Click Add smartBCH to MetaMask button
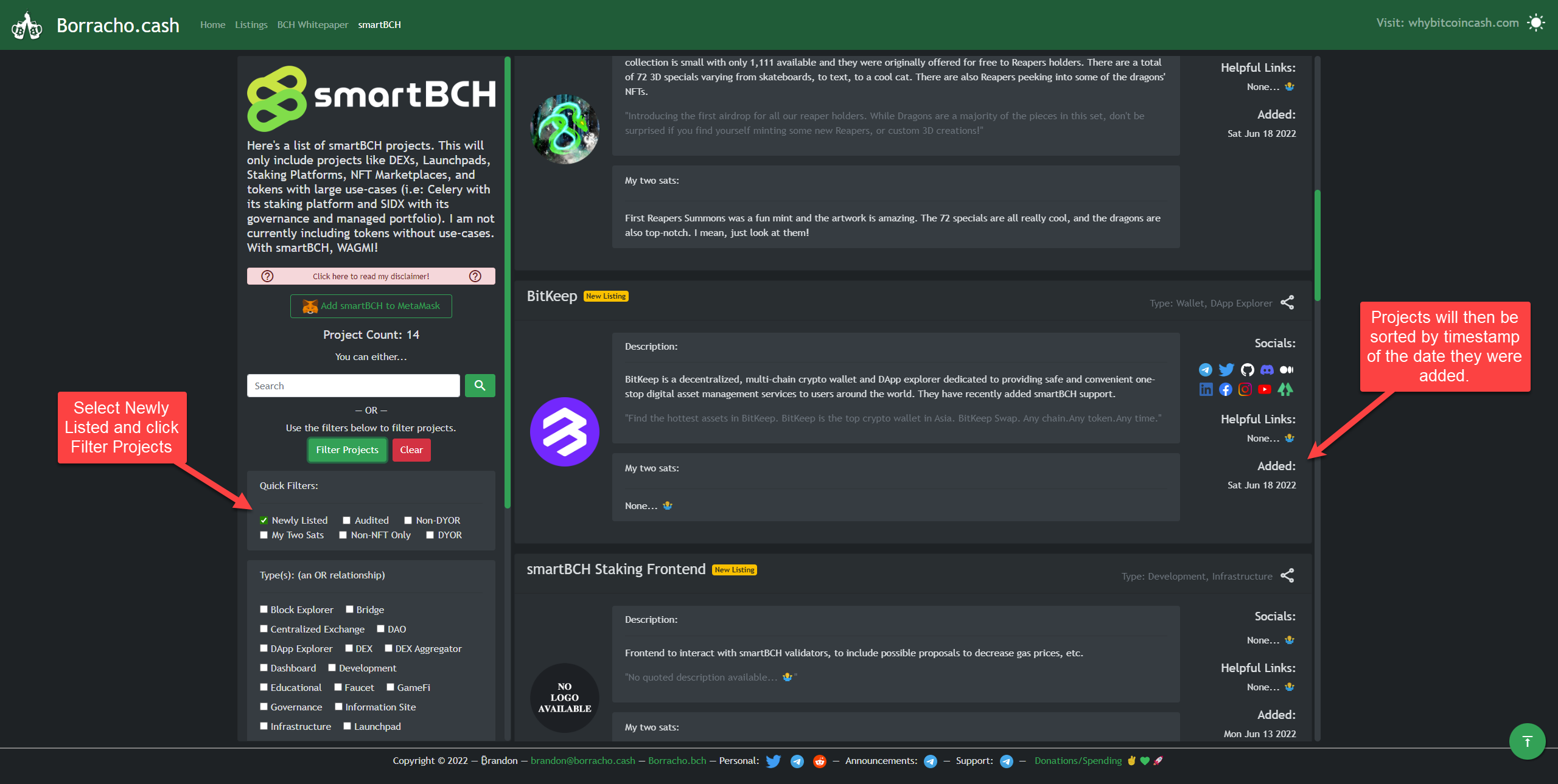The image size is (1558, 784). [371, 306]
